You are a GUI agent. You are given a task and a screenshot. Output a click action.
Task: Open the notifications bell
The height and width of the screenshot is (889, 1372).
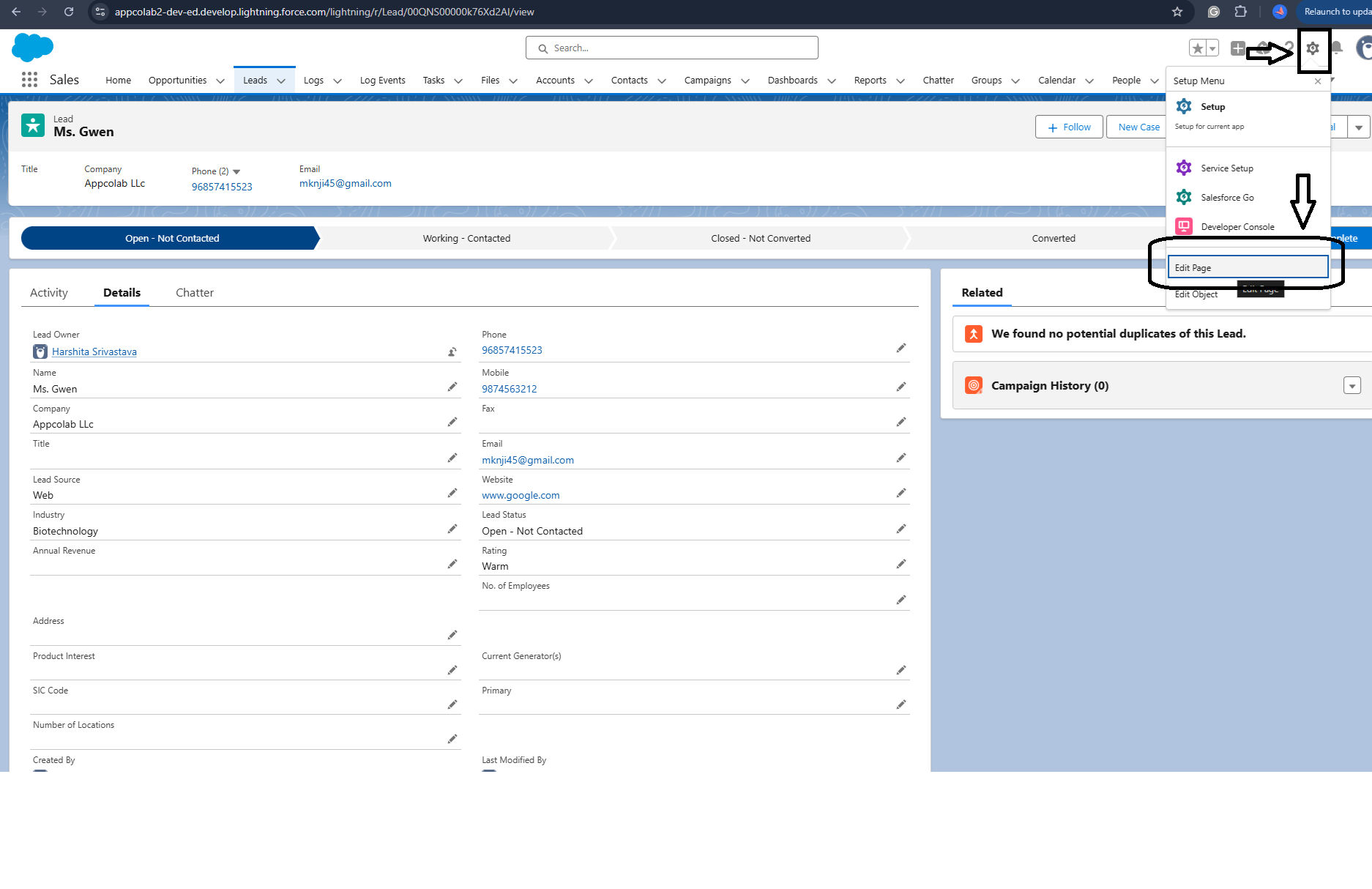pos(1337,48)
